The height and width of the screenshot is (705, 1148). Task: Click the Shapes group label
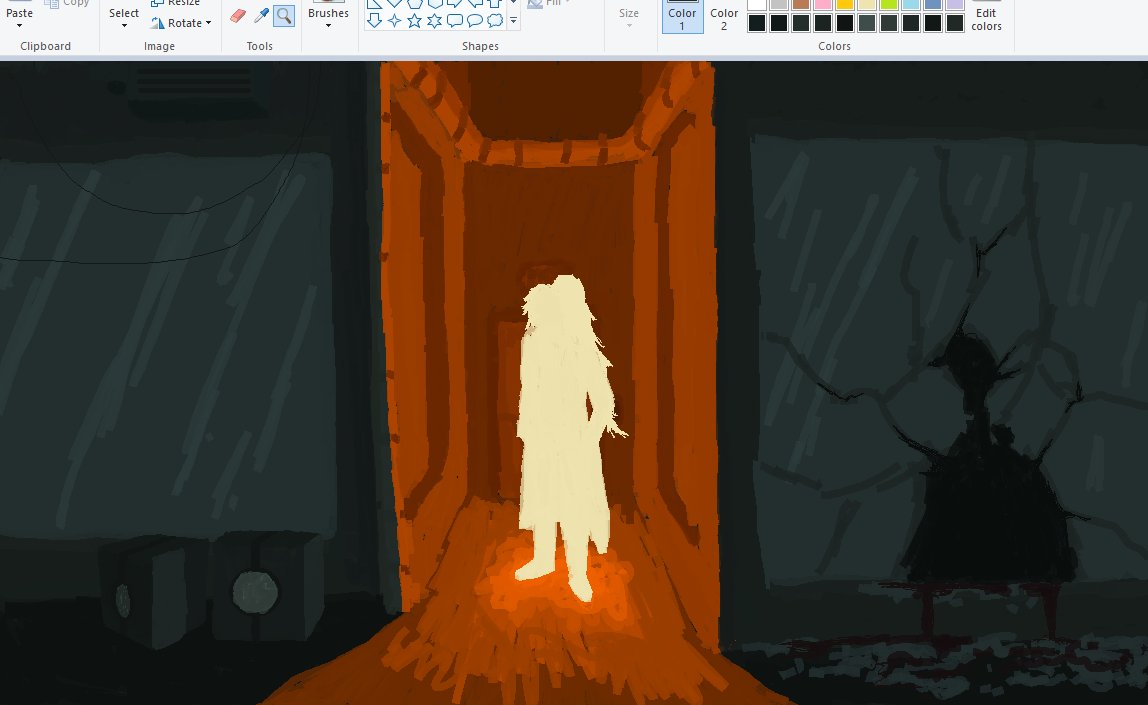(x=480, y=46)
